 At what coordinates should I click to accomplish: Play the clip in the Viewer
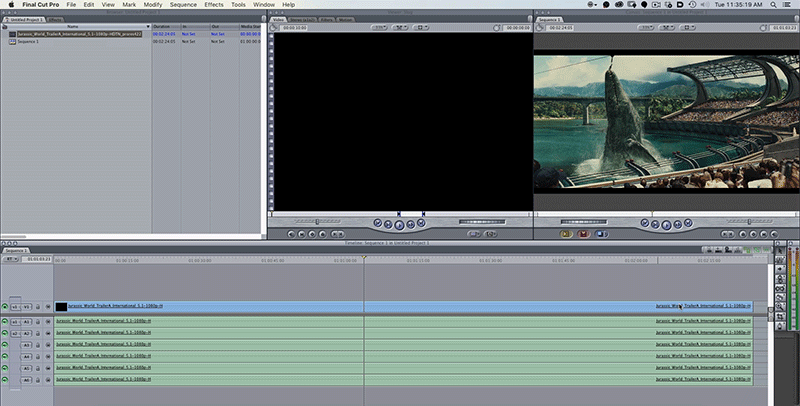tap(399, 224)
